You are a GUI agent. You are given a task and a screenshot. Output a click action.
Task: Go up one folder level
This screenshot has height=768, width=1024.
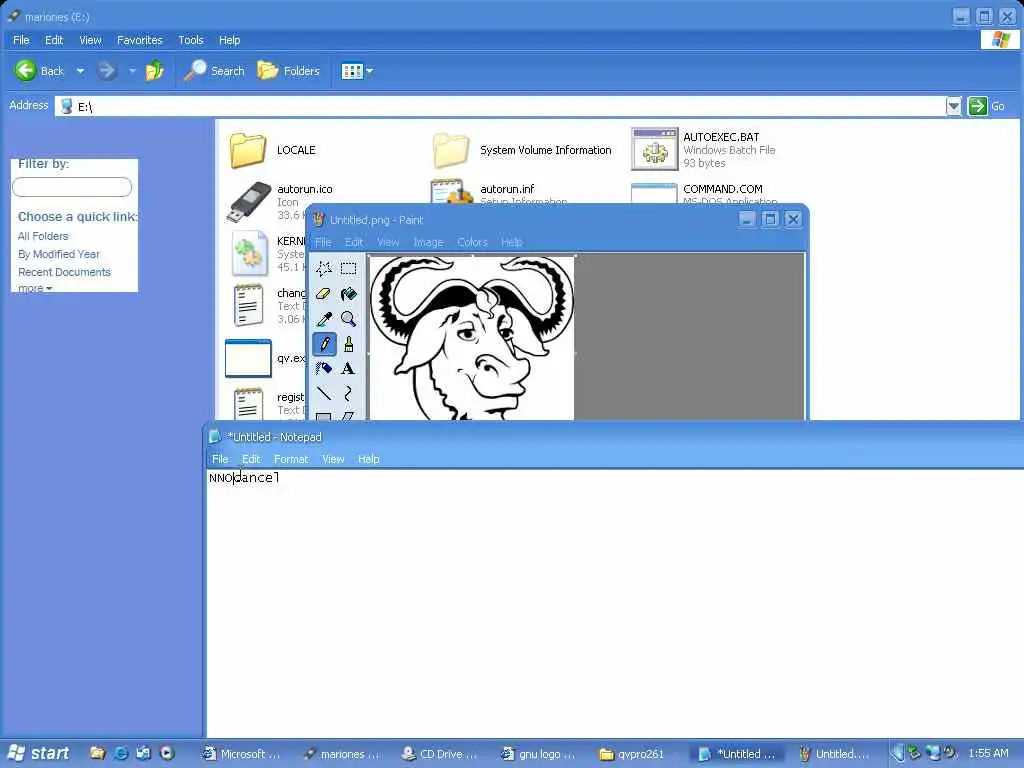[155, 71]
